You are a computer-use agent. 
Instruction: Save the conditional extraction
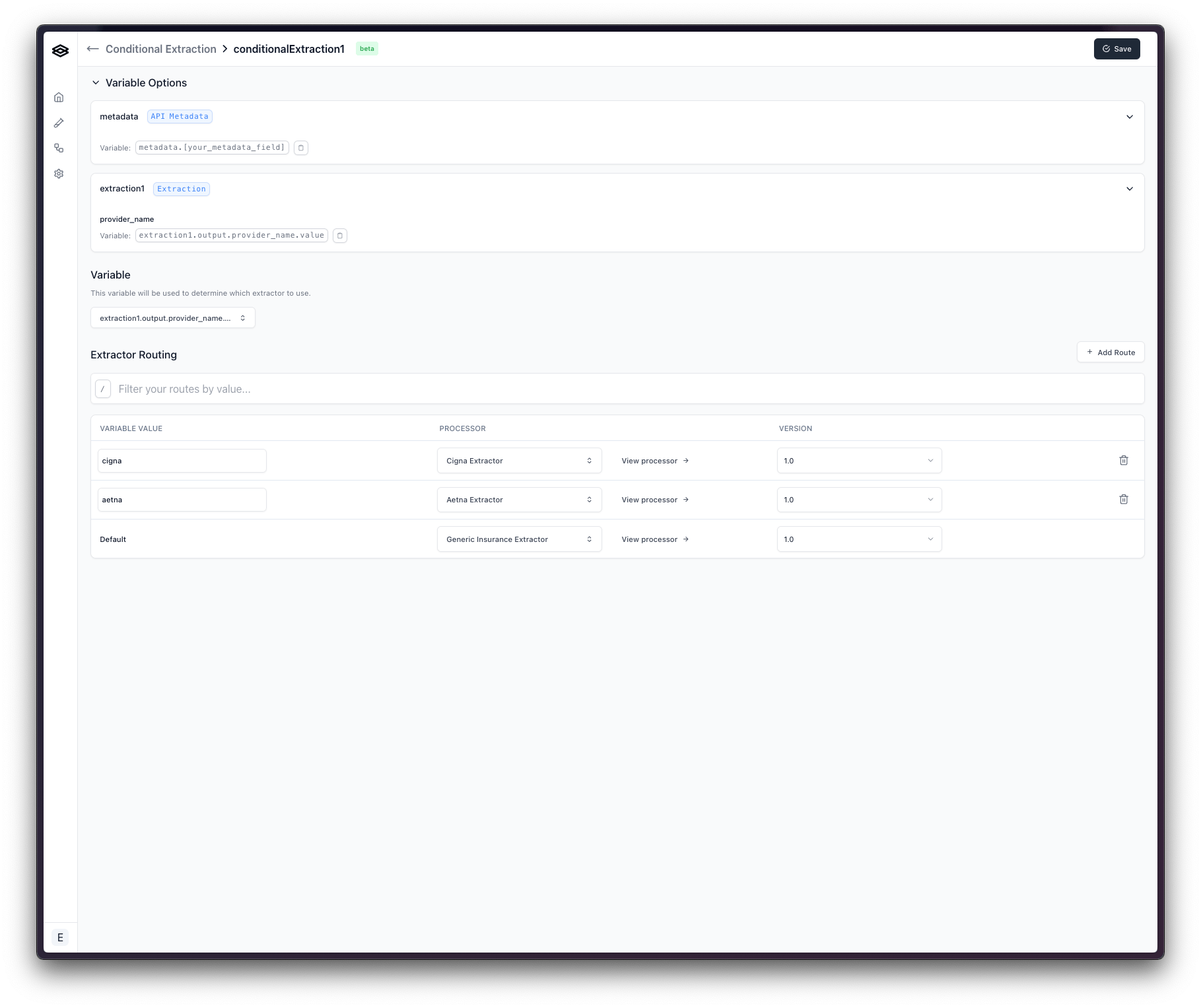point(1116,49)
